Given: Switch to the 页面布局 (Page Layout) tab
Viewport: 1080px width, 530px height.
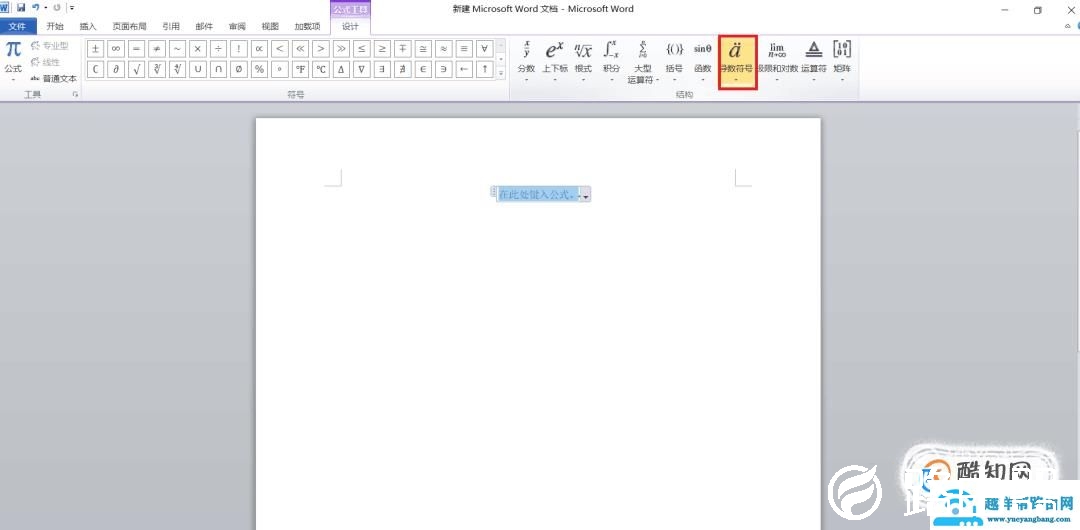Looking at the screenshot, I should [x=129, y=26].
